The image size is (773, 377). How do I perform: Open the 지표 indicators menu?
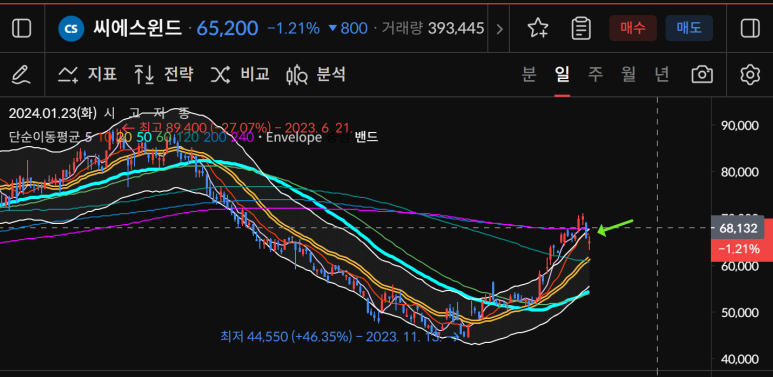tap(87, 75)
